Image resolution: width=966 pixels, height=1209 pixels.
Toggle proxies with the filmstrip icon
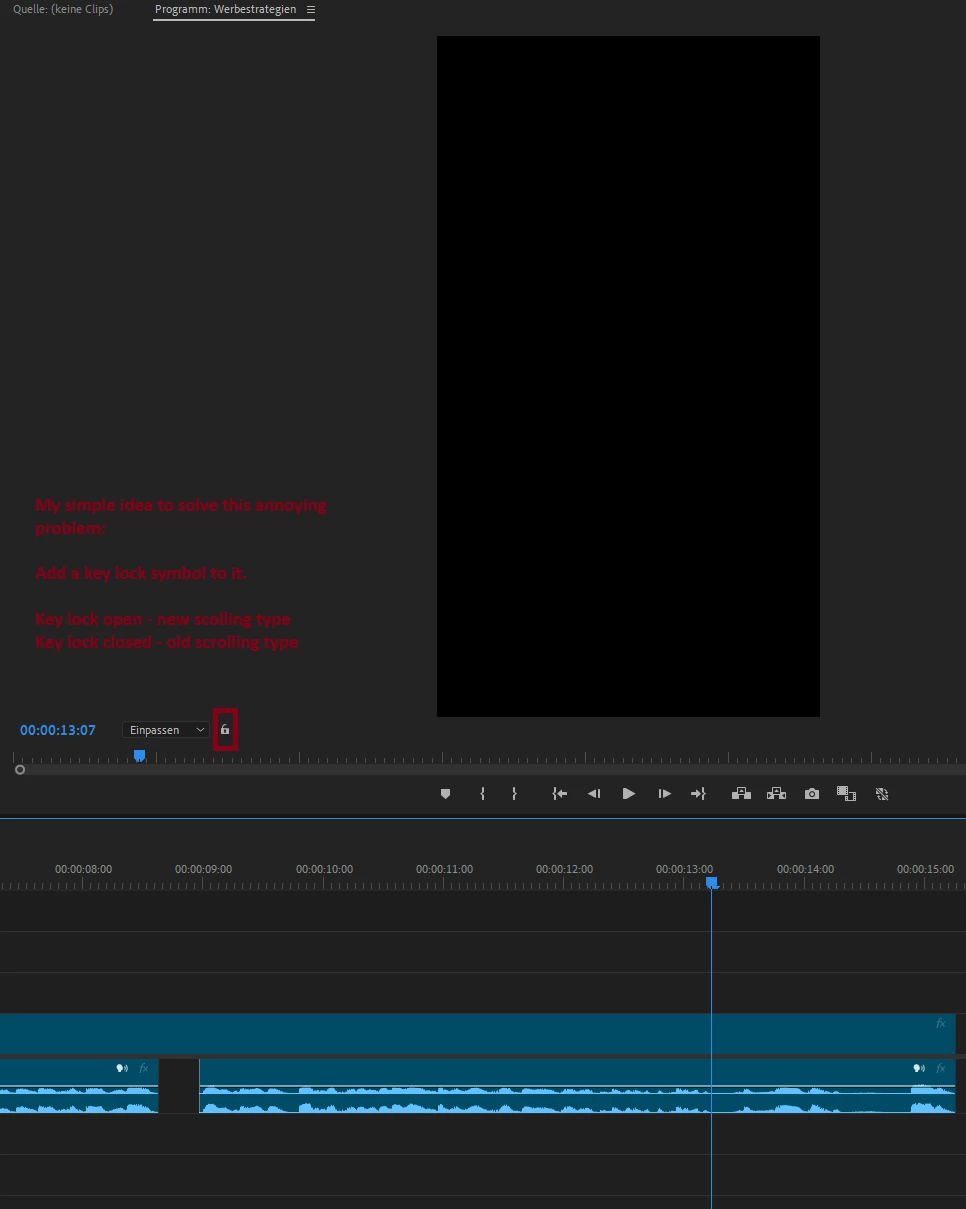point(847,794)
